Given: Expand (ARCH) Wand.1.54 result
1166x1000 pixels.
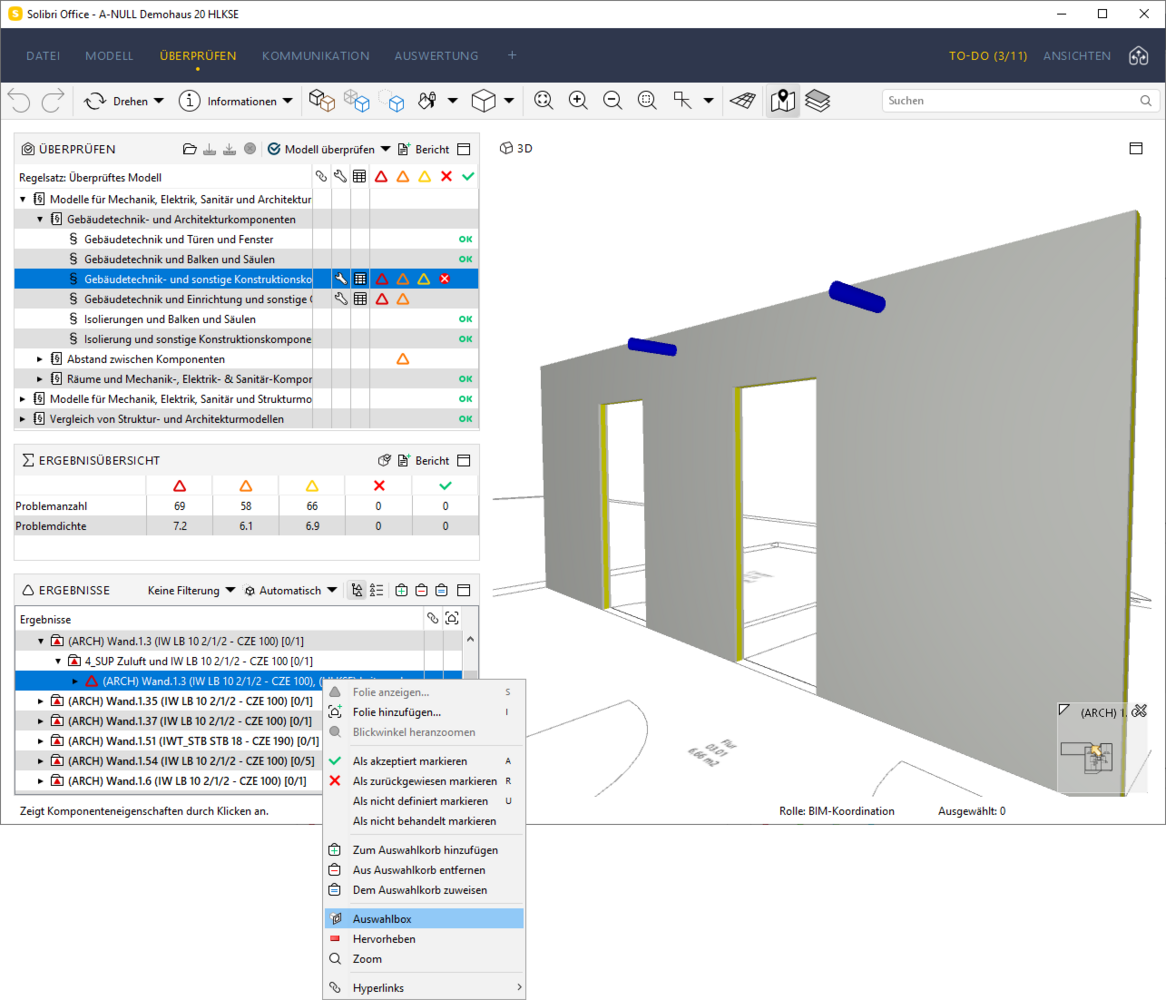Looking at the screenshot, I should (40, 761).
